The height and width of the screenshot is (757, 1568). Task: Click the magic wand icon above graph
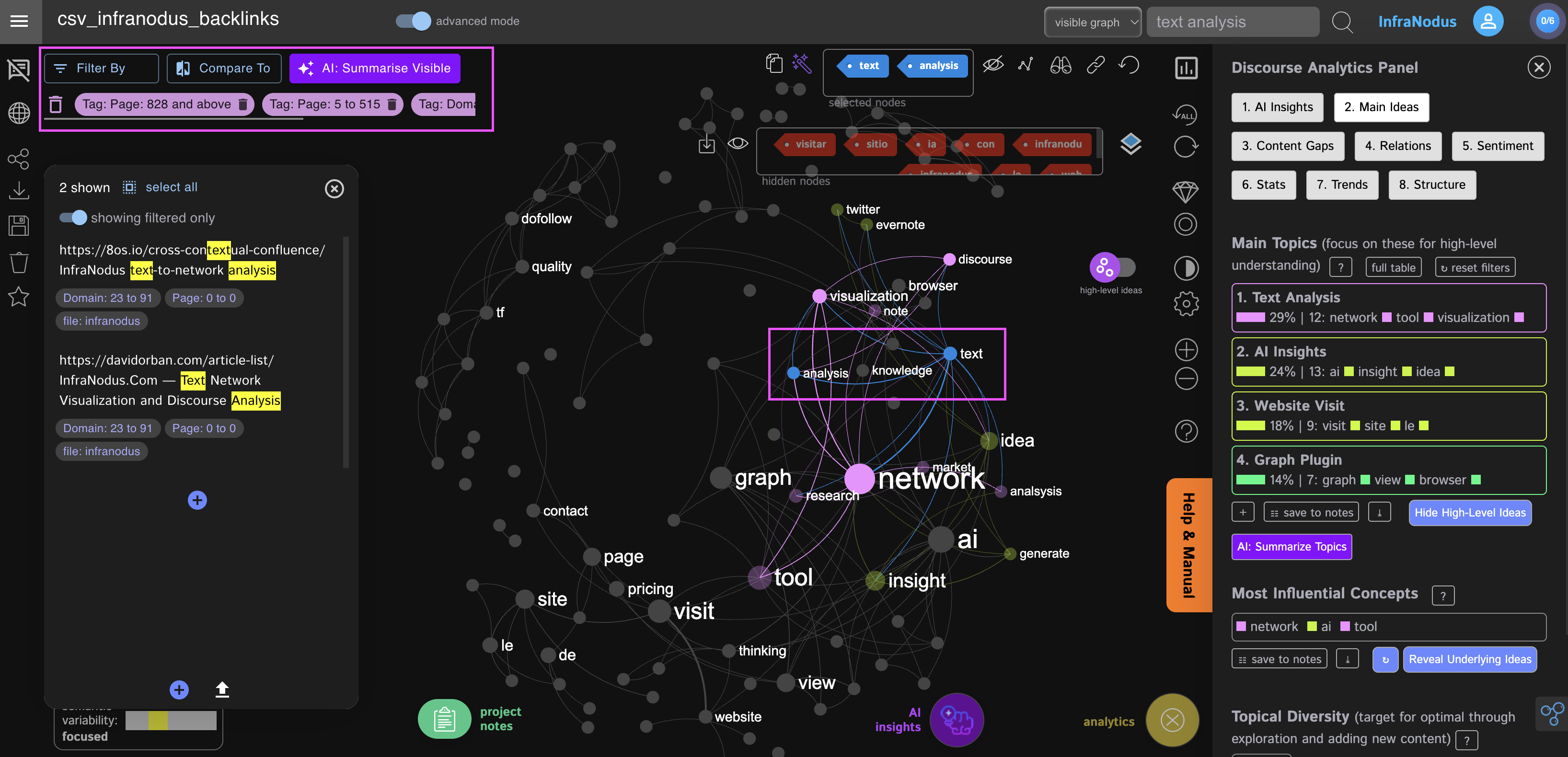802,63
